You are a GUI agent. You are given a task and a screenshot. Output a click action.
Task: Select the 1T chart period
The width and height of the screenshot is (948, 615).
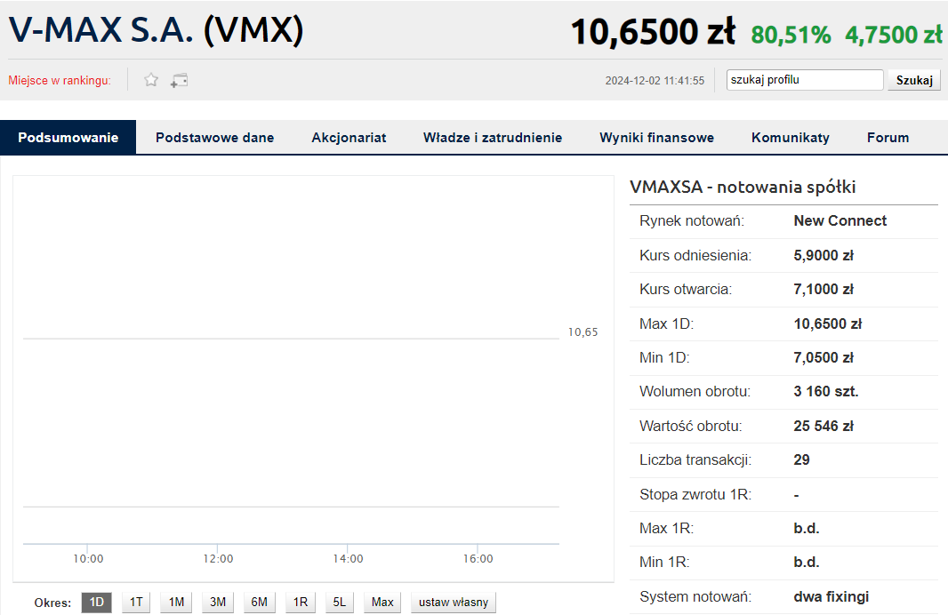[136, 602]
